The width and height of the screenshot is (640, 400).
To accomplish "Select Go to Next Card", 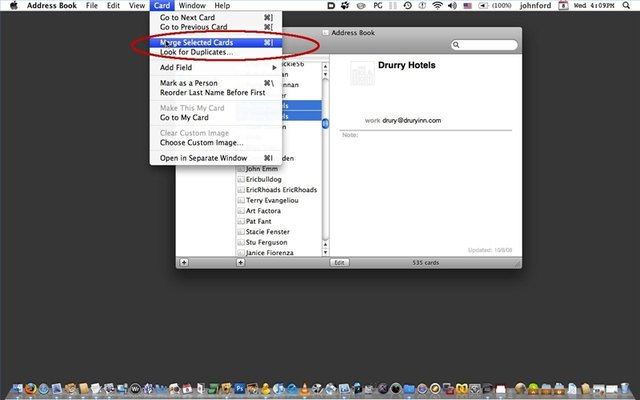I will point(216,18).
